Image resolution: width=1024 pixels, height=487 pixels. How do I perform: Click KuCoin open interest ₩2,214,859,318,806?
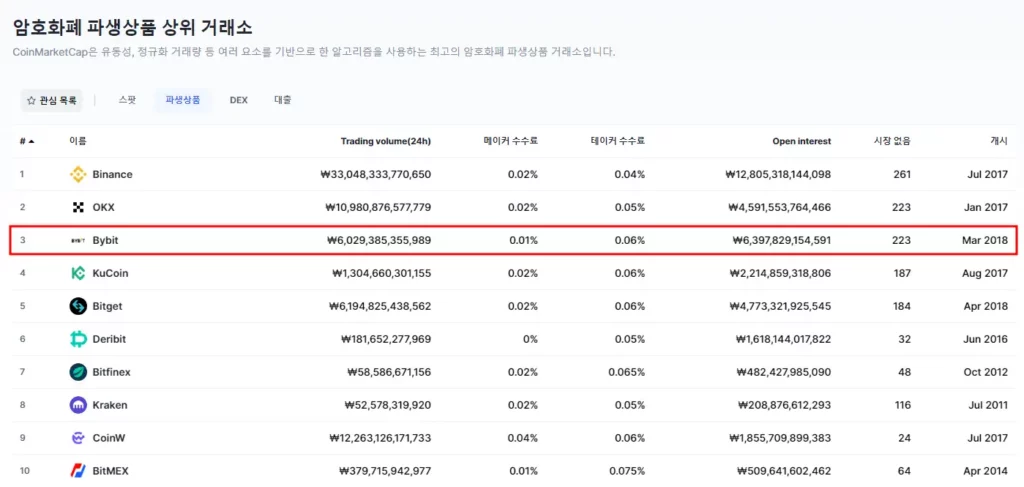(x=780, y=273)
